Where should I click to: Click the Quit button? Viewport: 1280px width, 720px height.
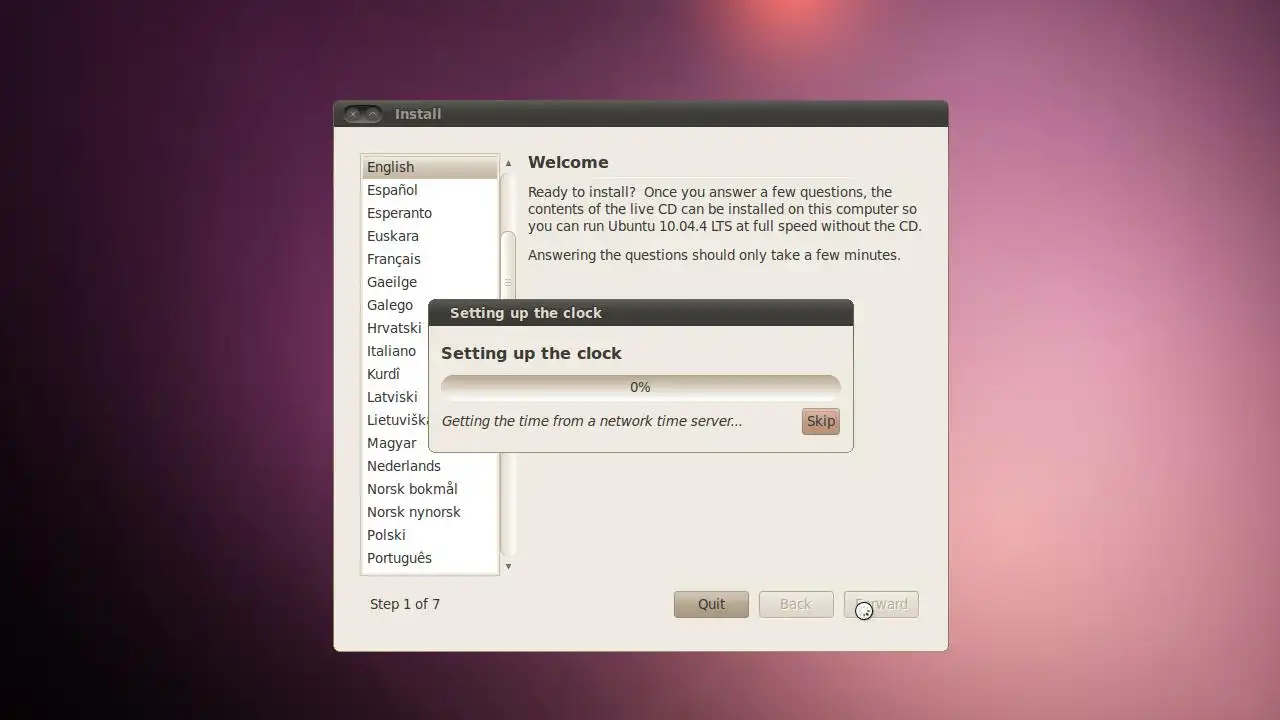711,604
